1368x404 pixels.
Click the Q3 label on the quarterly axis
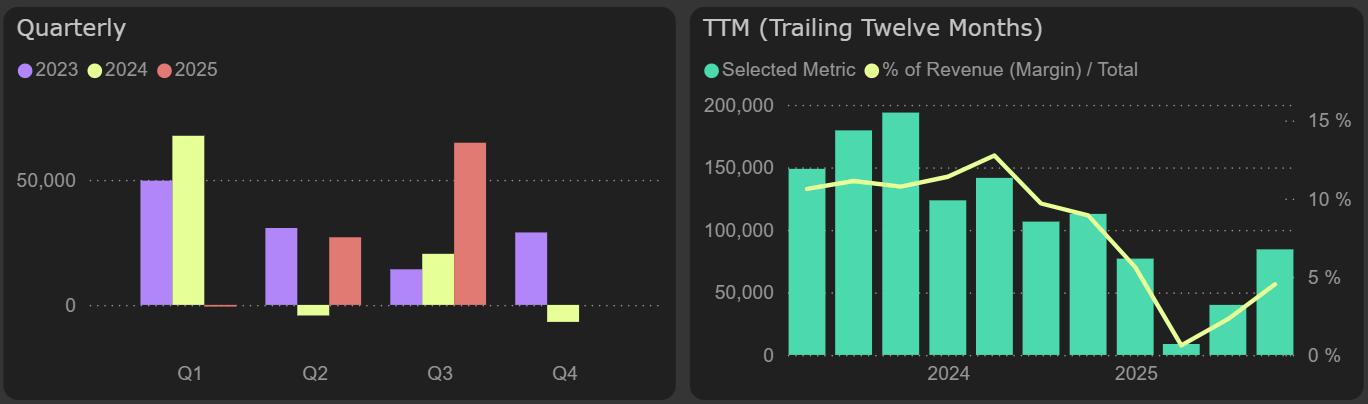(x=440, y=374)
